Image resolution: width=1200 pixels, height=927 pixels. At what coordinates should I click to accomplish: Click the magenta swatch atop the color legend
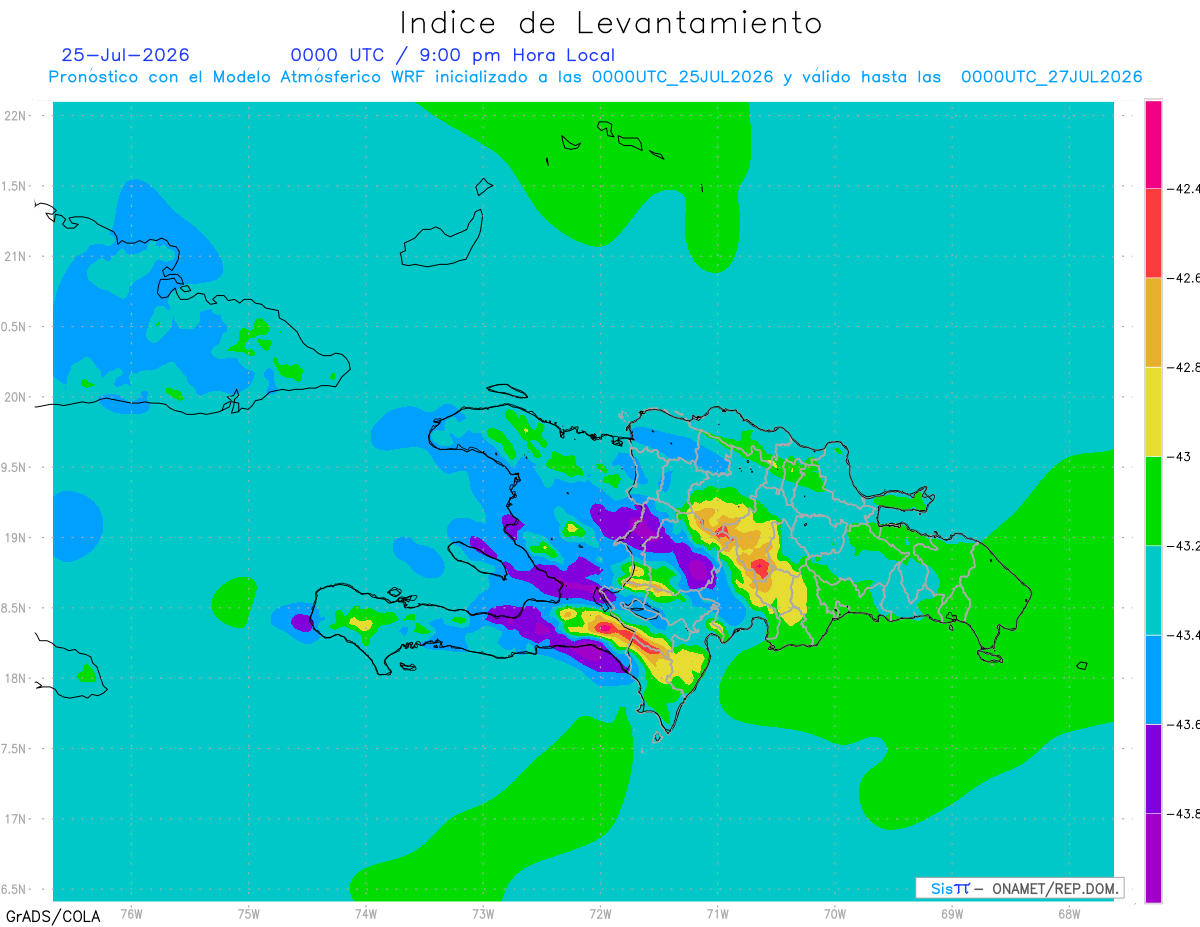pos(1153,143)
